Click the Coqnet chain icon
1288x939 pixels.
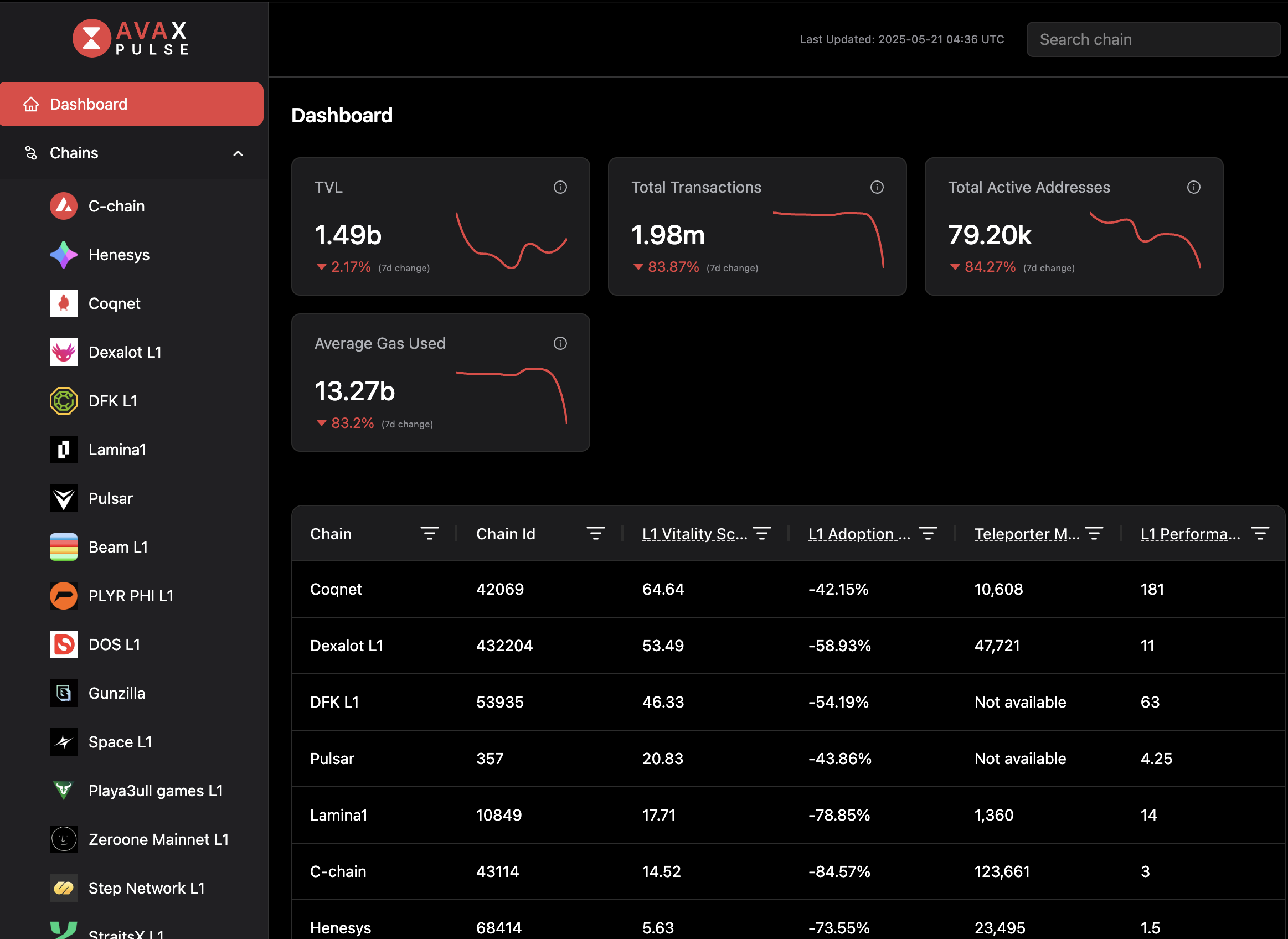click(x=64, y=303)
